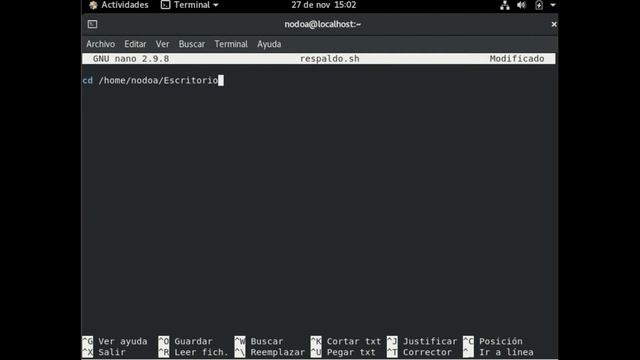Screen dimensions: 640x360
Task: Click the ^X Salir shortcut
Action: 104,352
